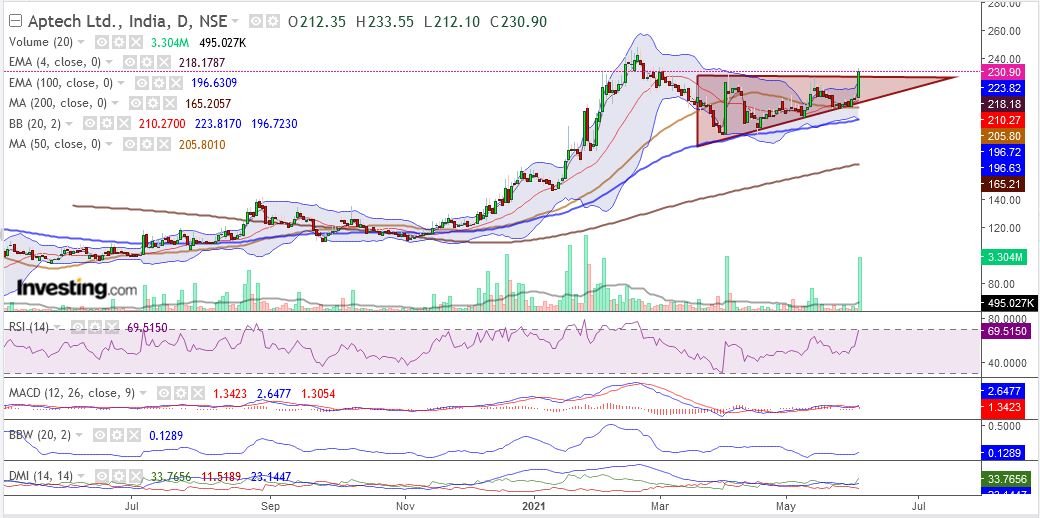Expand the Volume (20) dropdown arrow

[x=81, y=42]
